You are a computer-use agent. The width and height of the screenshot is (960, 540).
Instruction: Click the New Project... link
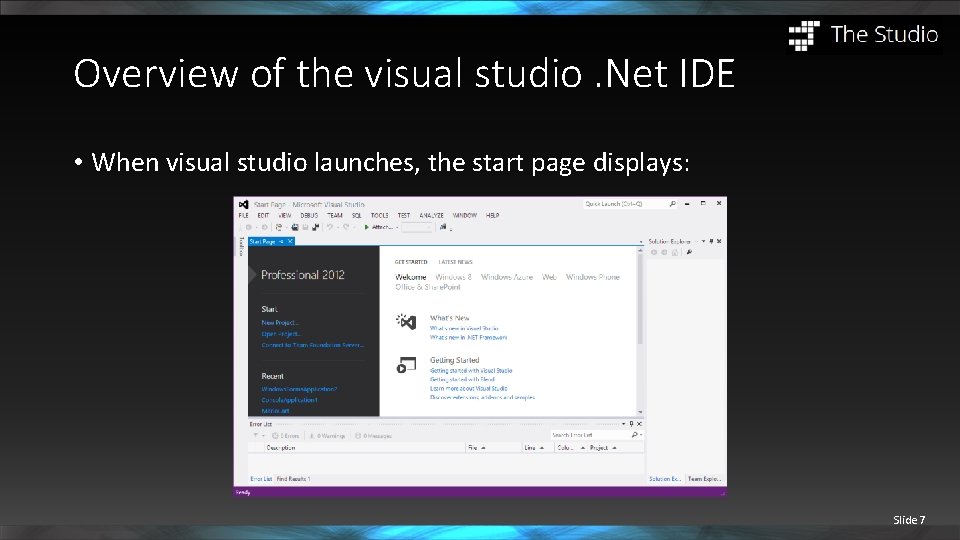(280, 323)
